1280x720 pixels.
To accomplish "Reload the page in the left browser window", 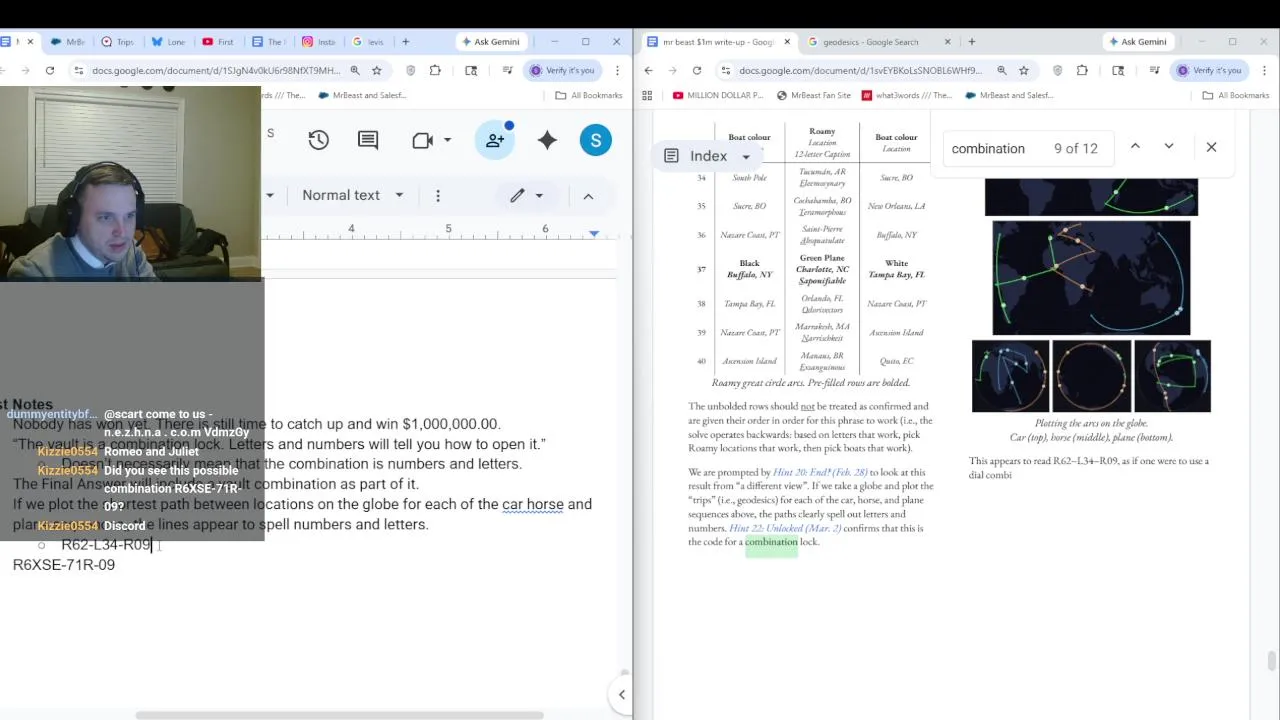I will coord(50,70).
